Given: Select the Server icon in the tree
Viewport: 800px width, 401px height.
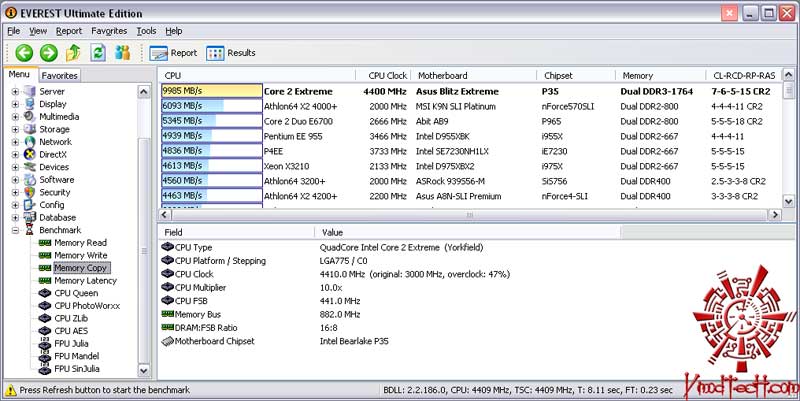Looking at the screenshot, I should point(30,91).
